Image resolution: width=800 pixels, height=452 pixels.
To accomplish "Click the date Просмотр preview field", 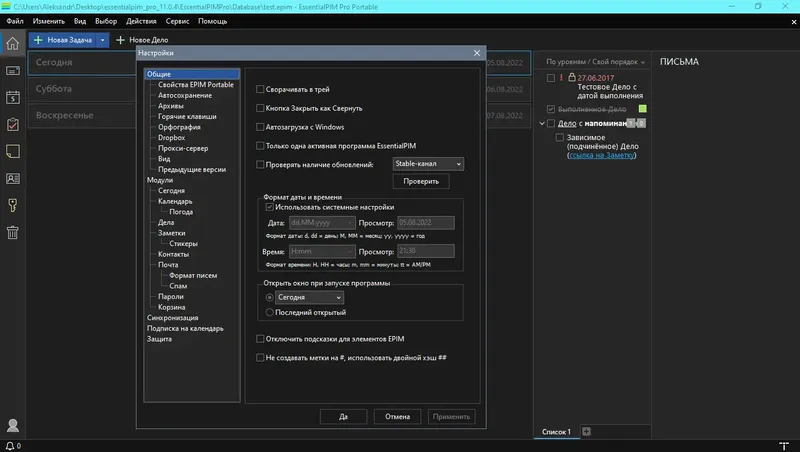I will click(426, 222).
